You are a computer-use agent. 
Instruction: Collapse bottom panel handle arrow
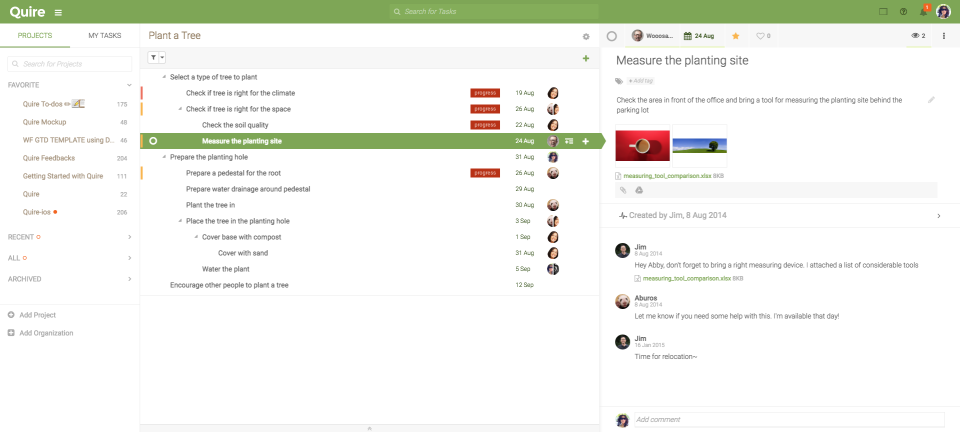(370, 428)
